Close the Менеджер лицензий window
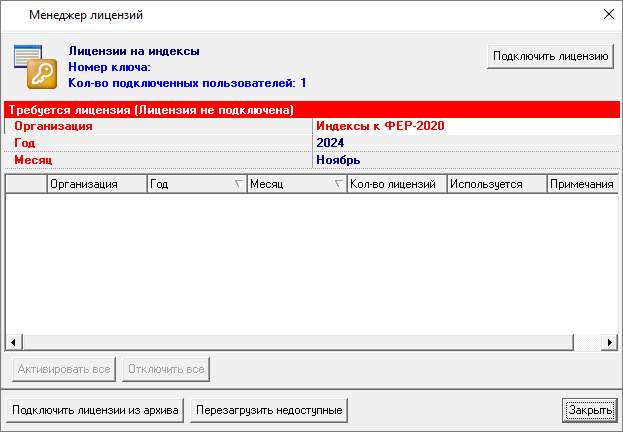Image resolution: width=623 pixels, height=432 pixels. [x=609, y=15]
